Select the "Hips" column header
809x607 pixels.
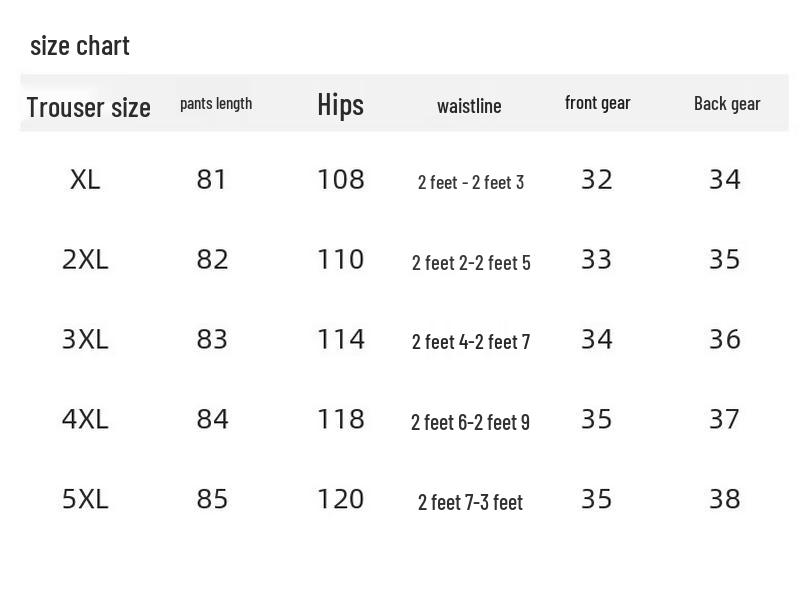[x=340, y=104]
